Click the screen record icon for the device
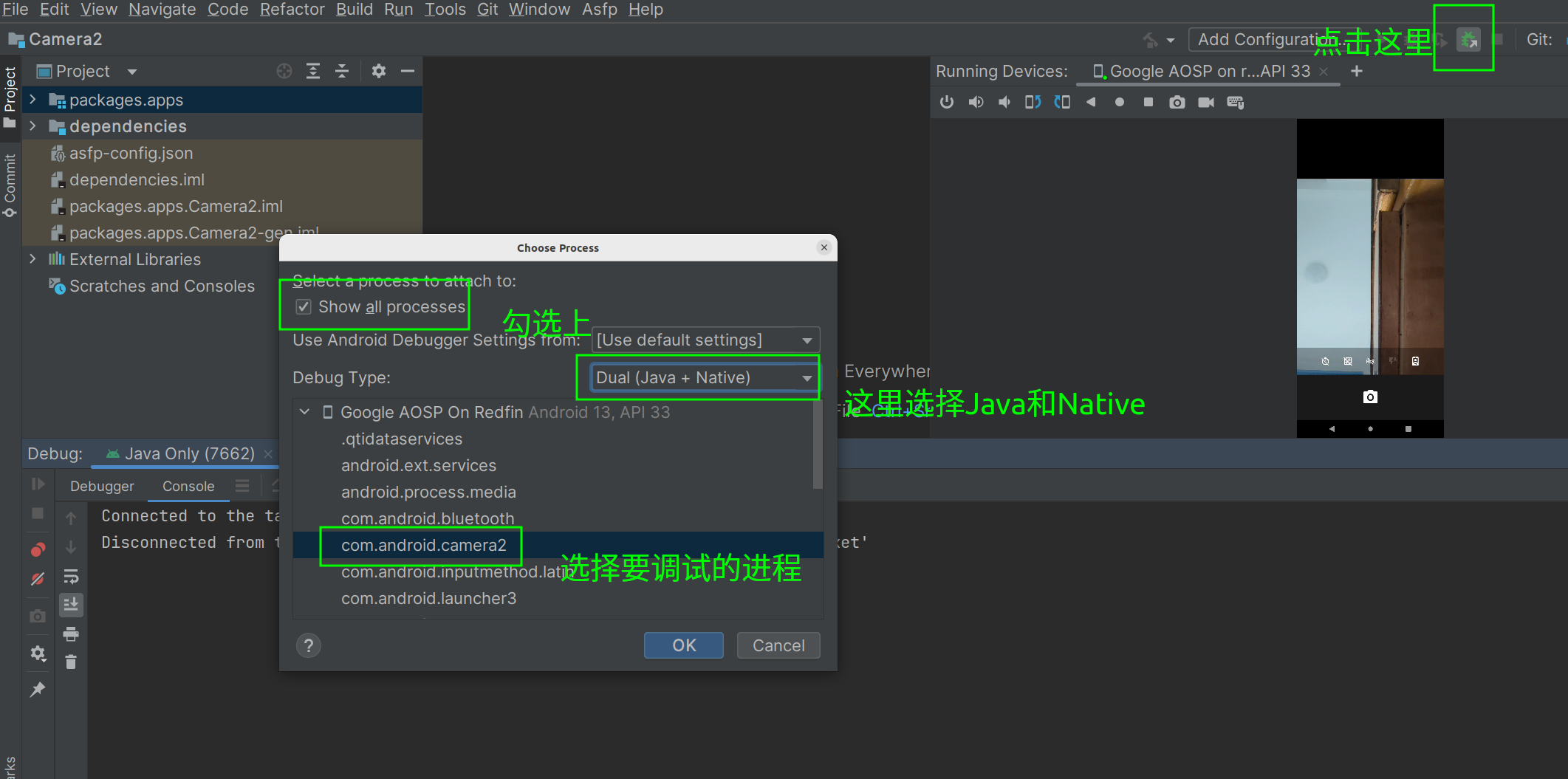The image size is (1568, 779). (x=1206, y=102)
